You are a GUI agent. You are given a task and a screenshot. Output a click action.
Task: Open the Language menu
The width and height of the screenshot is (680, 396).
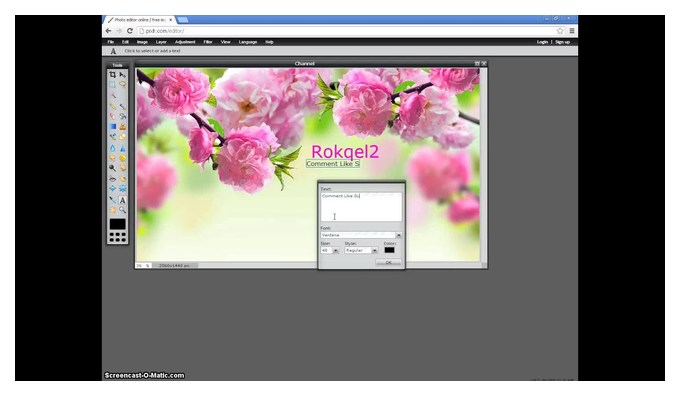[248, 42]
